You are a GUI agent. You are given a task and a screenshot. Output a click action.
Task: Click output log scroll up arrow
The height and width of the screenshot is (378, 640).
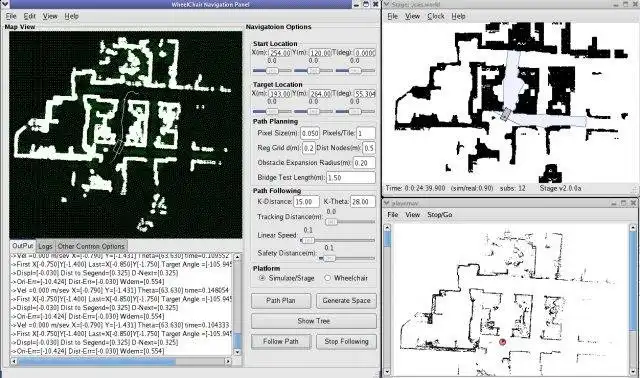[237, 257]
